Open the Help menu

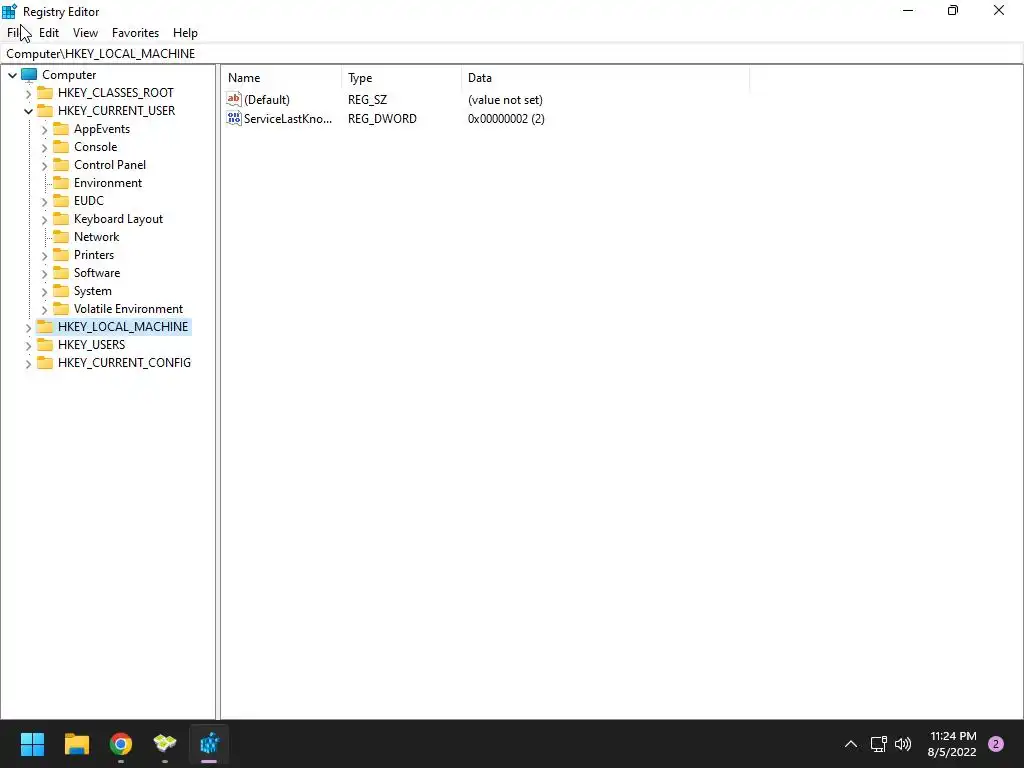tap(185, 33)
